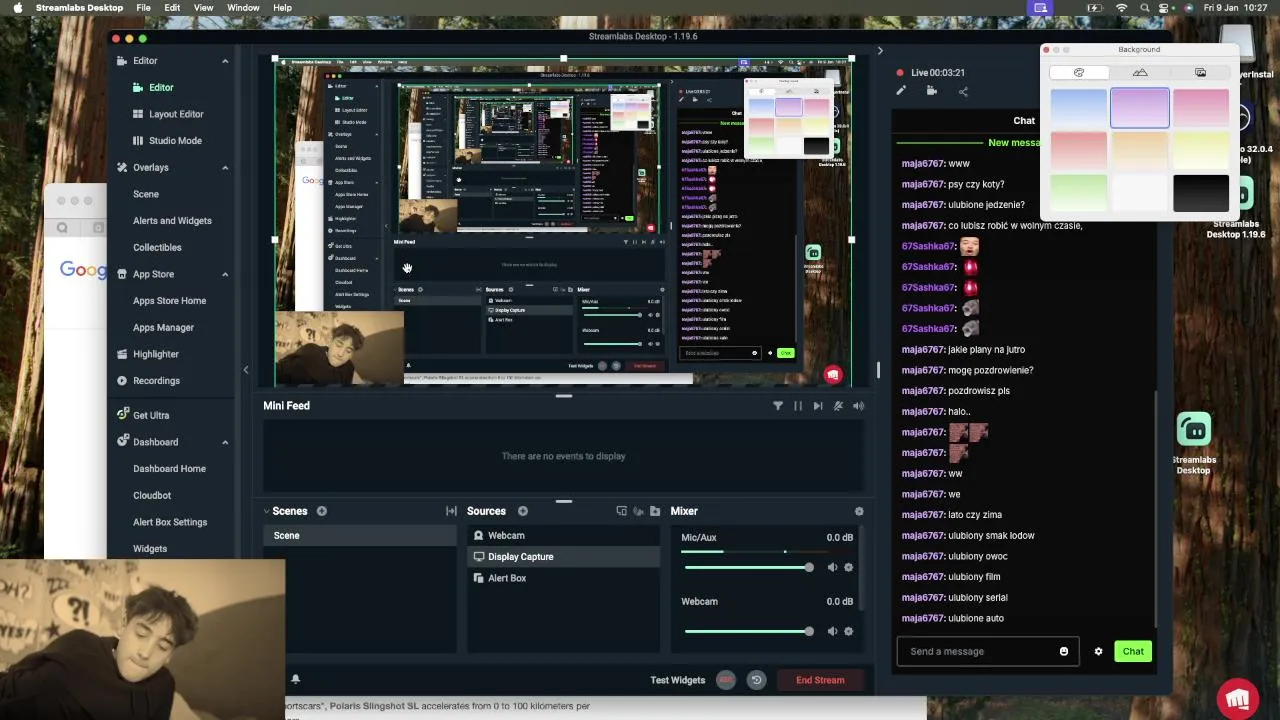
Task: Select Display Capture source
Action: coord(563,557)
